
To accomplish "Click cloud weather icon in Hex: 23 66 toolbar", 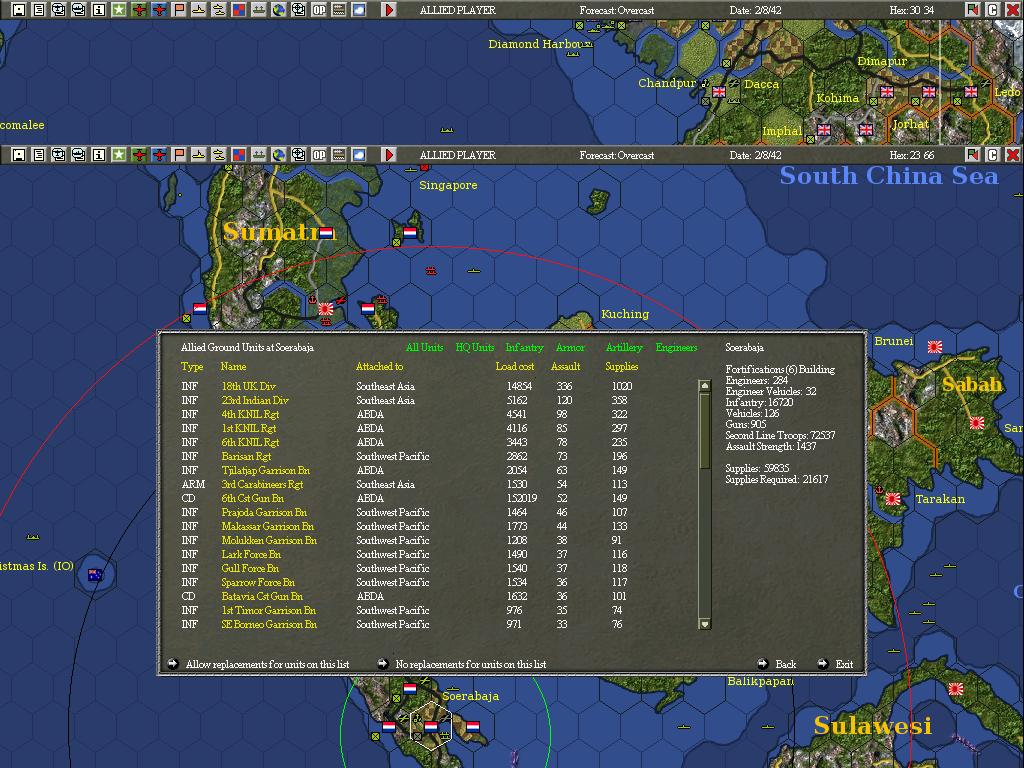I will click(x=359, y=155).
